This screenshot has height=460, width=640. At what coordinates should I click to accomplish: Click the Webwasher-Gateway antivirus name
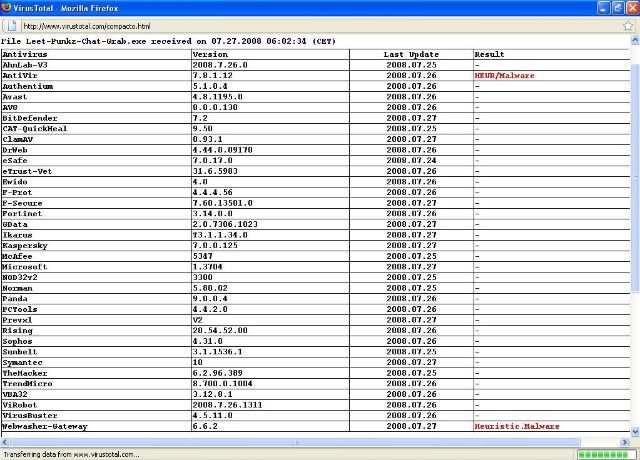(45, 426)
